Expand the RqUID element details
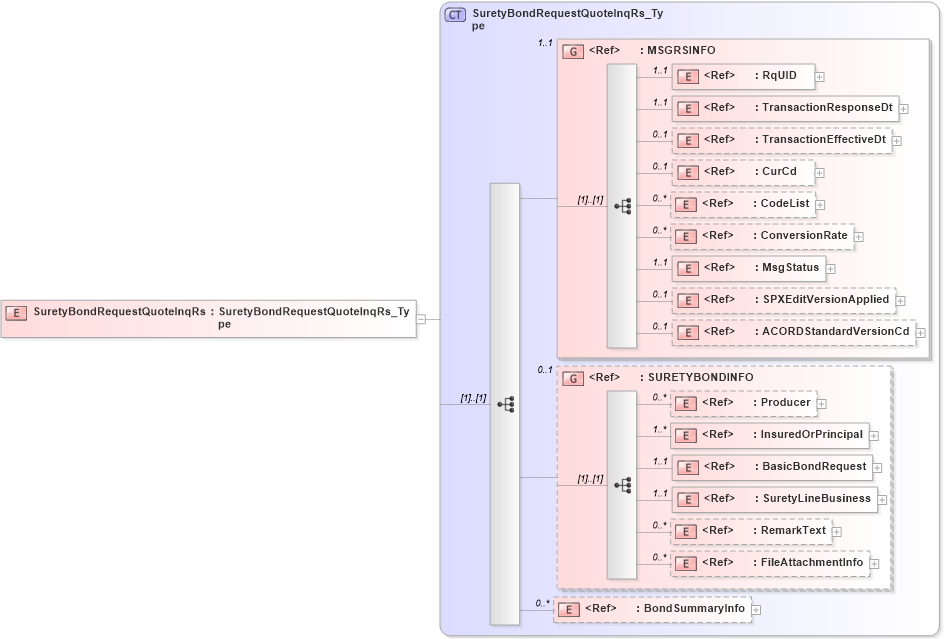Viewport: 944px width, 639px height. click(819, 76)
